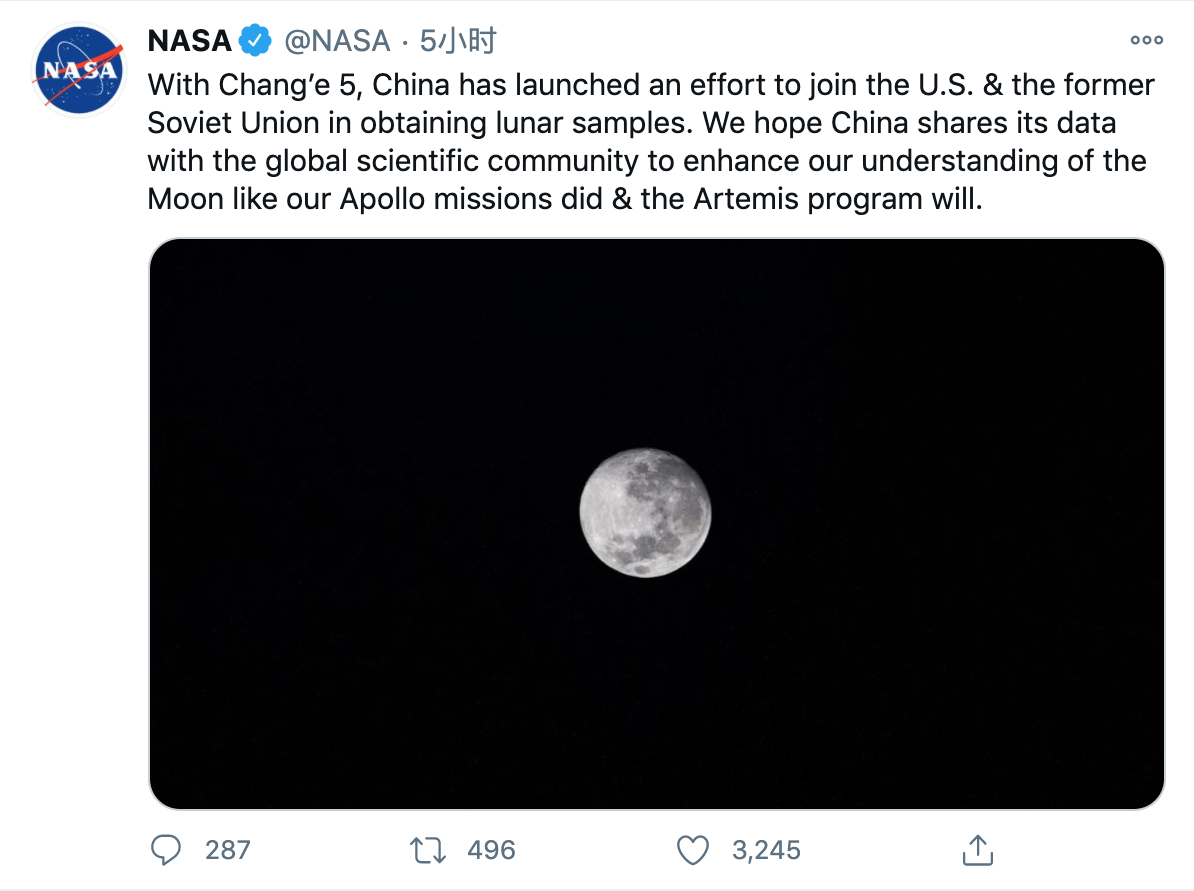The height and width of the screenshot is (891, 1194).
Task: Open the three-dot more options menu
Action: [1146, 40]
